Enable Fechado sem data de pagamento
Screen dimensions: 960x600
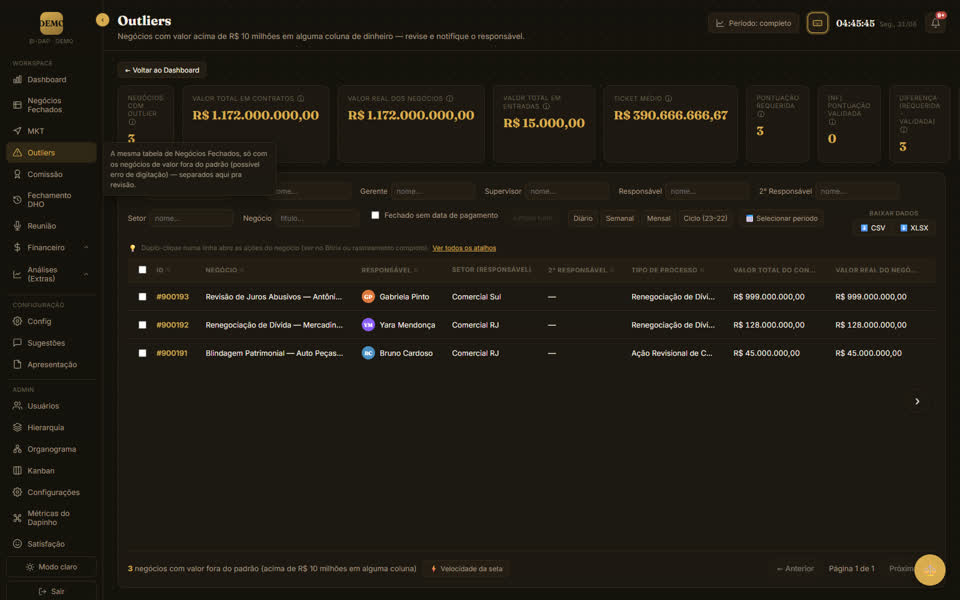(375, 216)
